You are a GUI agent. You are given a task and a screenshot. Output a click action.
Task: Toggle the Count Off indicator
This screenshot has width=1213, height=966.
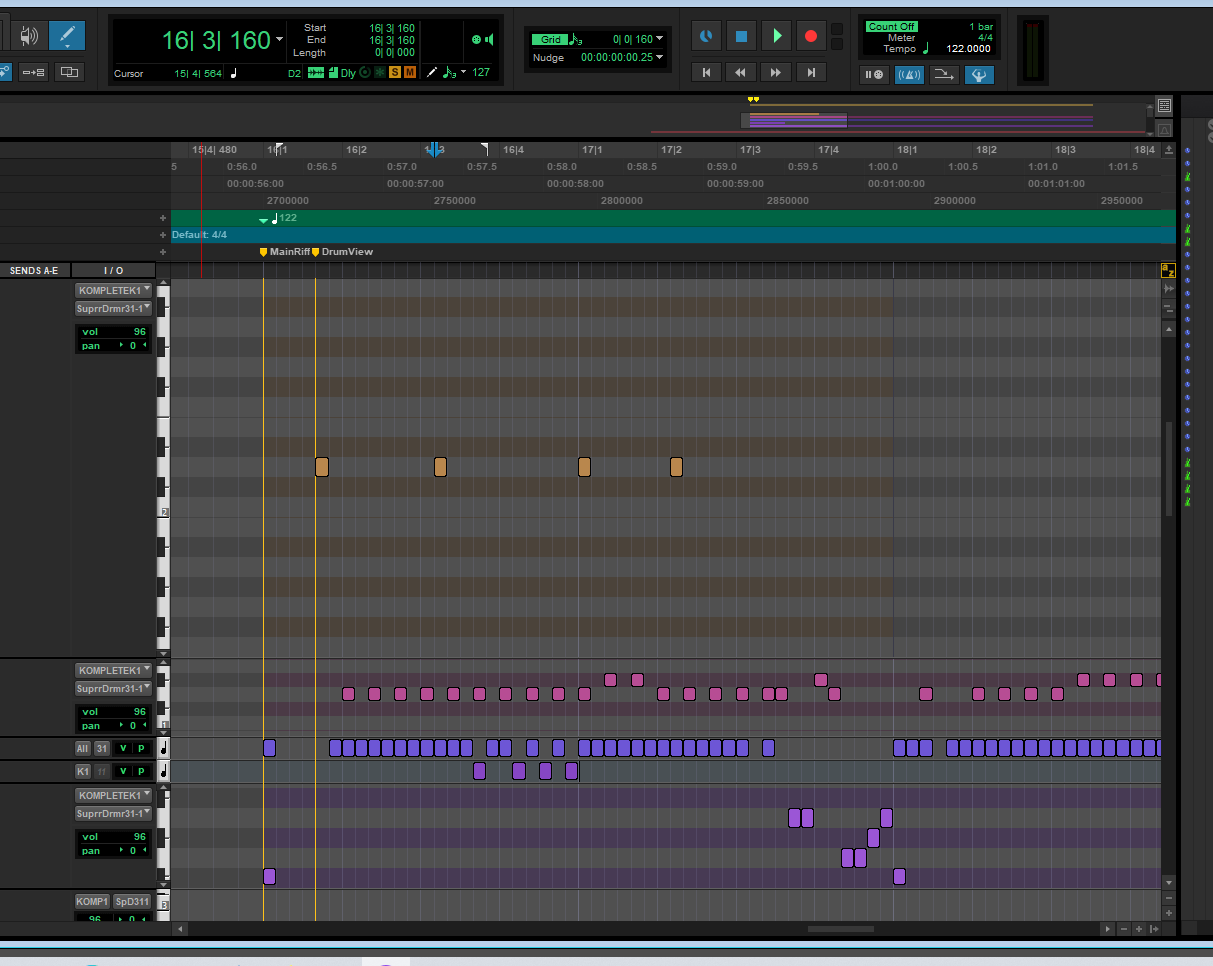click(x=891, y=27)
